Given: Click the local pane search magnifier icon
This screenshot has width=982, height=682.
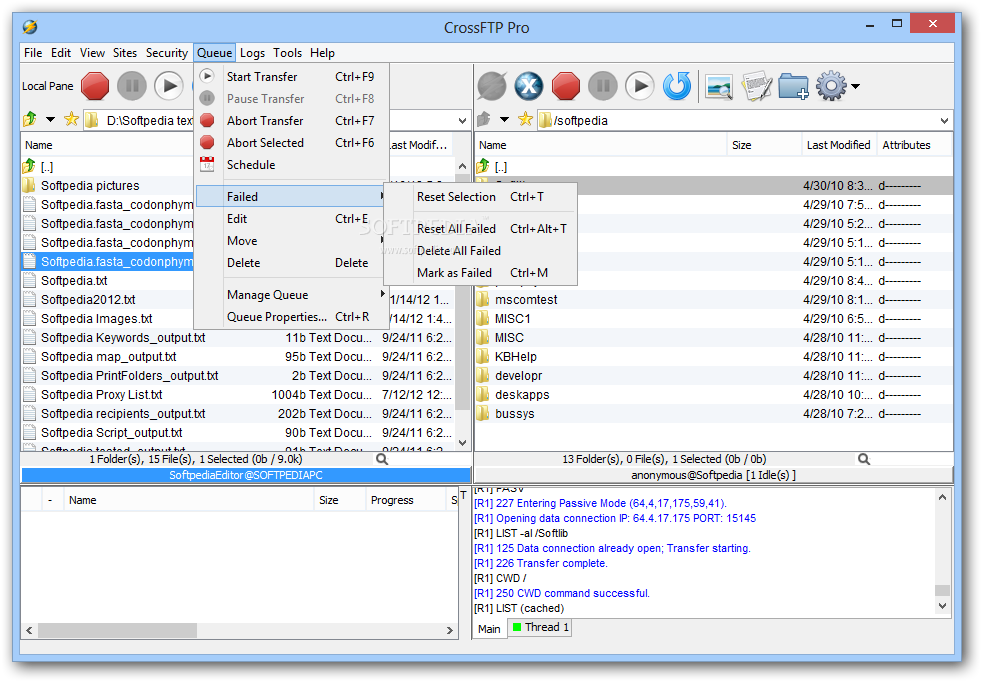Looking at the screenshot, I should tap(382, 459).
